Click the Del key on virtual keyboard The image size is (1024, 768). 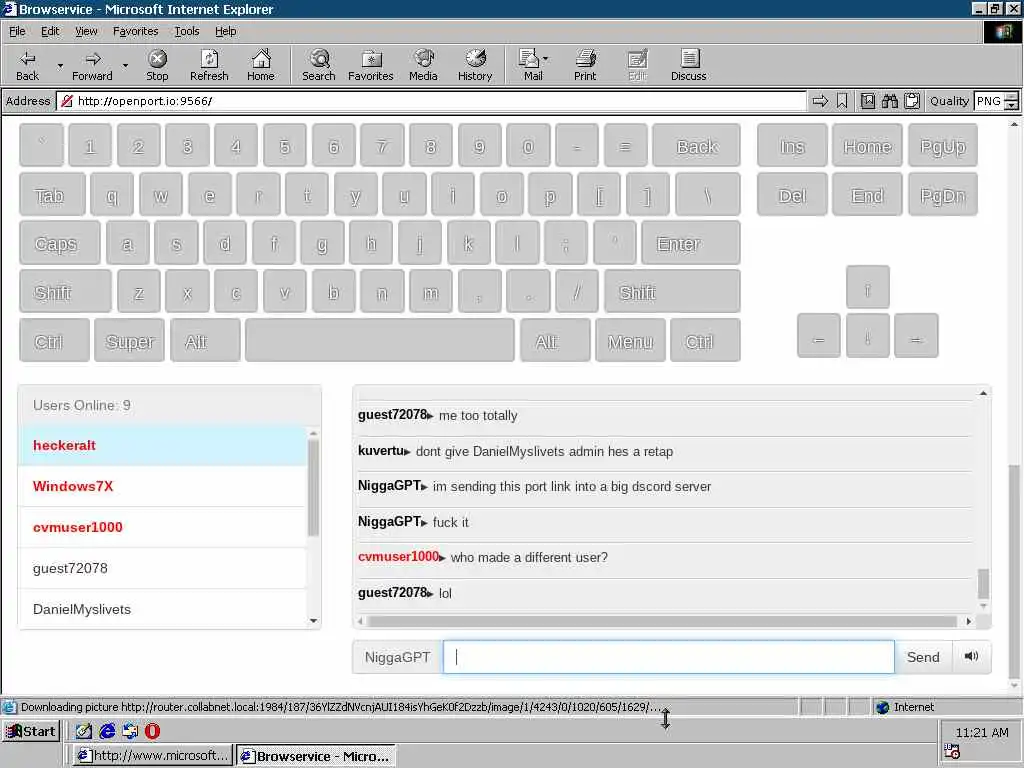792,195
